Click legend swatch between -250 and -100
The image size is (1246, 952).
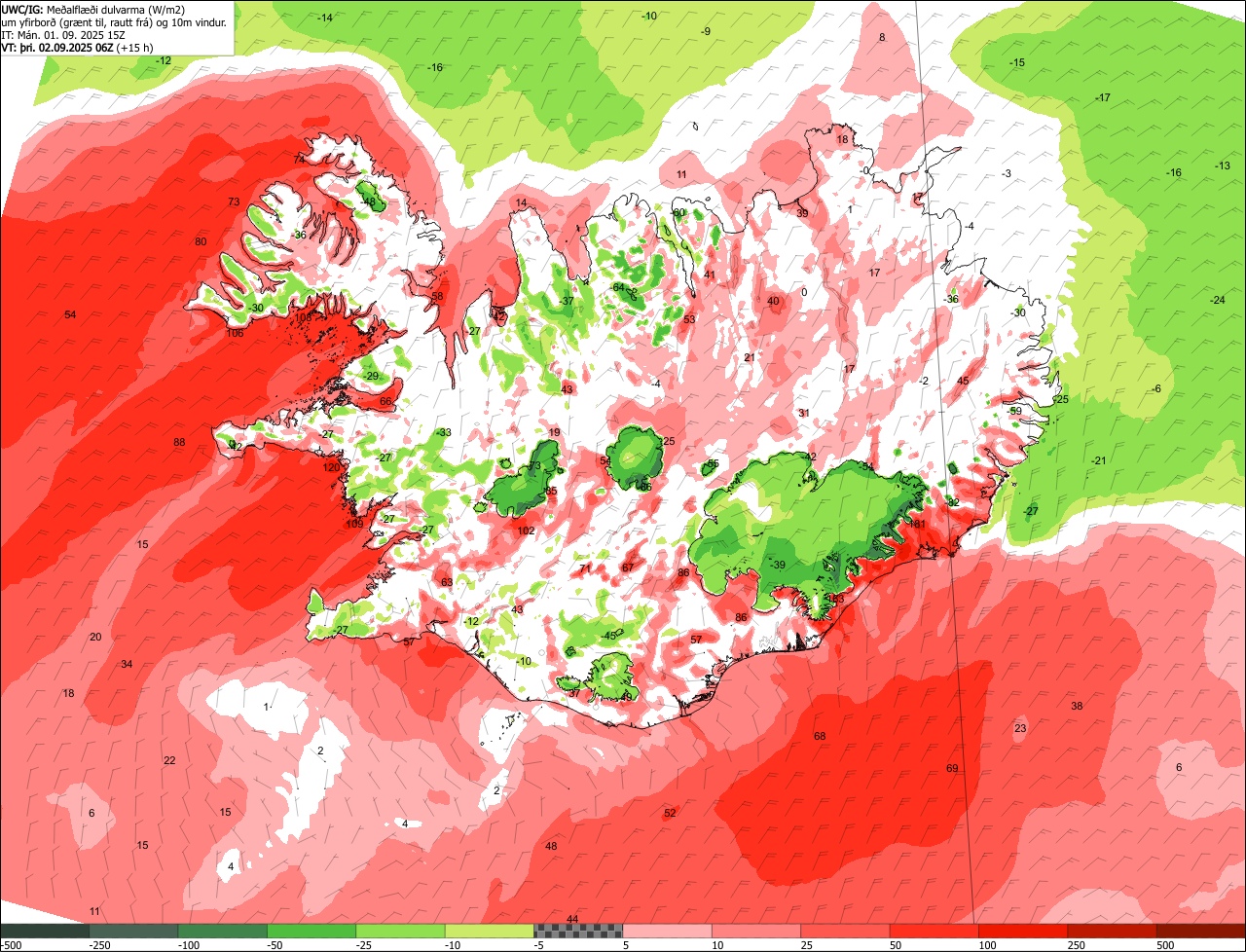133,931
